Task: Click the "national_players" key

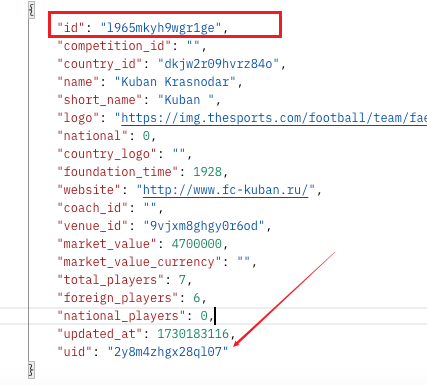Action: (121, 316)
